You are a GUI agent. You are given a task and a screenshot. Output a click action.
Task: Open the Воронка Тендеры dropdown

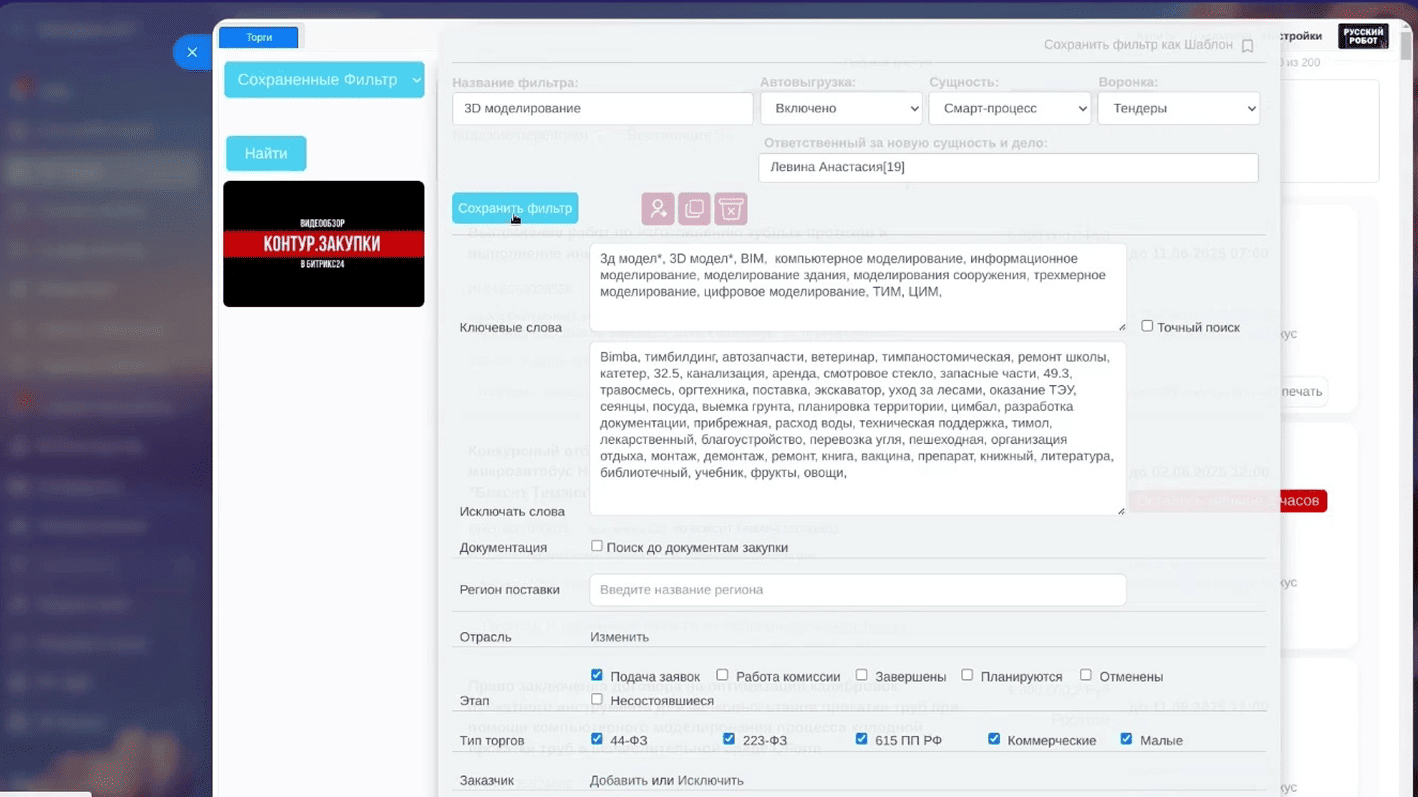point(1178,108)
